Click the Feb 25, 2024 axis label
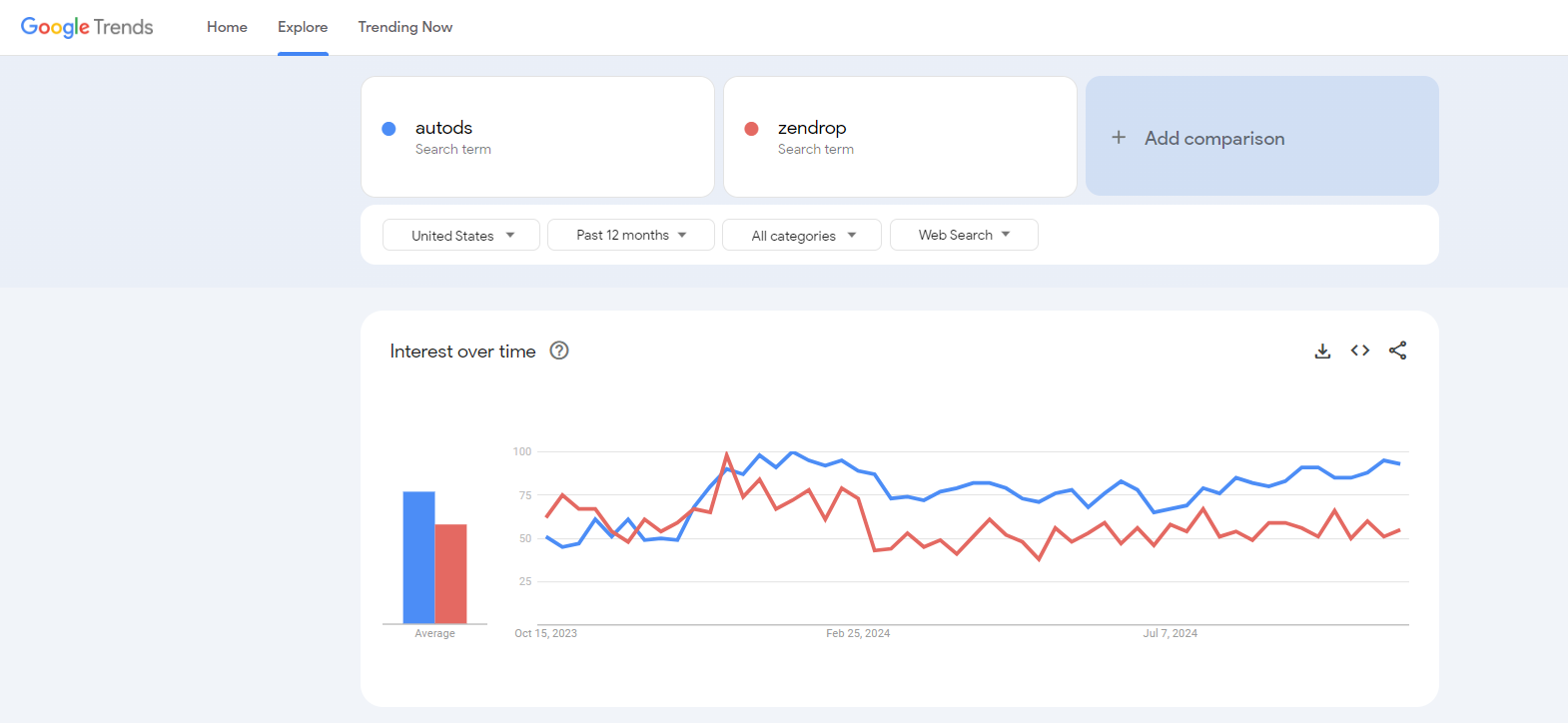 coord(858,633)
